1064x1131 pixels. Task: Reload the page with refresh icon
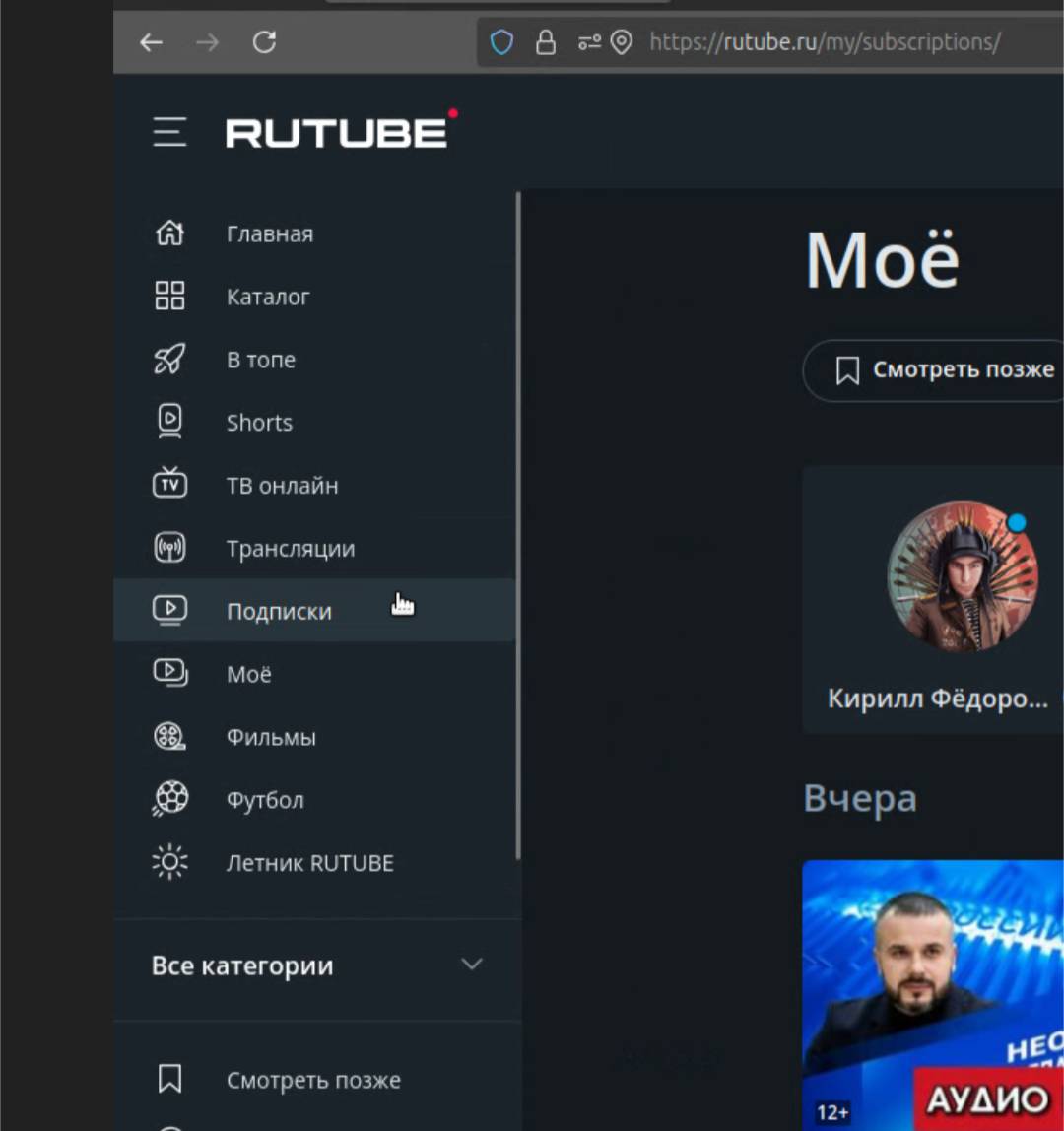[265, 41]
